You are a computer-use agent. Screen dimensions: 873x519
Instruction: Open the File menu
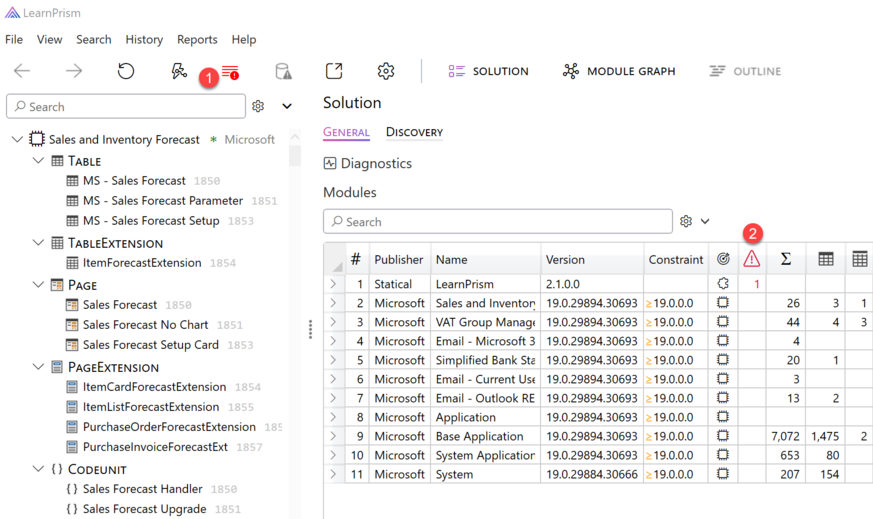(x=14, y=40)
